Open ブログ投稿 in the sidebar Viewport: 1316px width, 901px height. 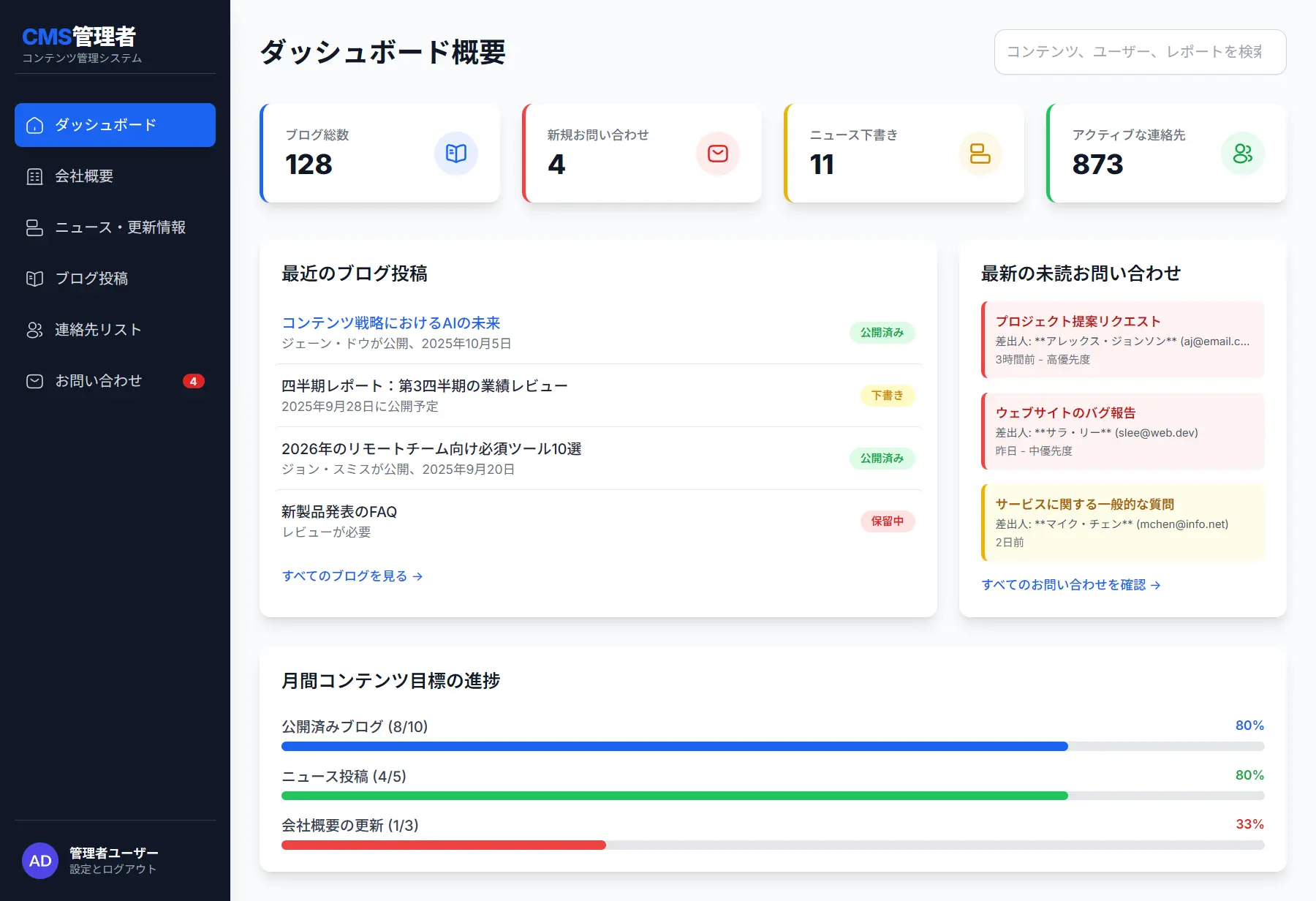[91, 279]
